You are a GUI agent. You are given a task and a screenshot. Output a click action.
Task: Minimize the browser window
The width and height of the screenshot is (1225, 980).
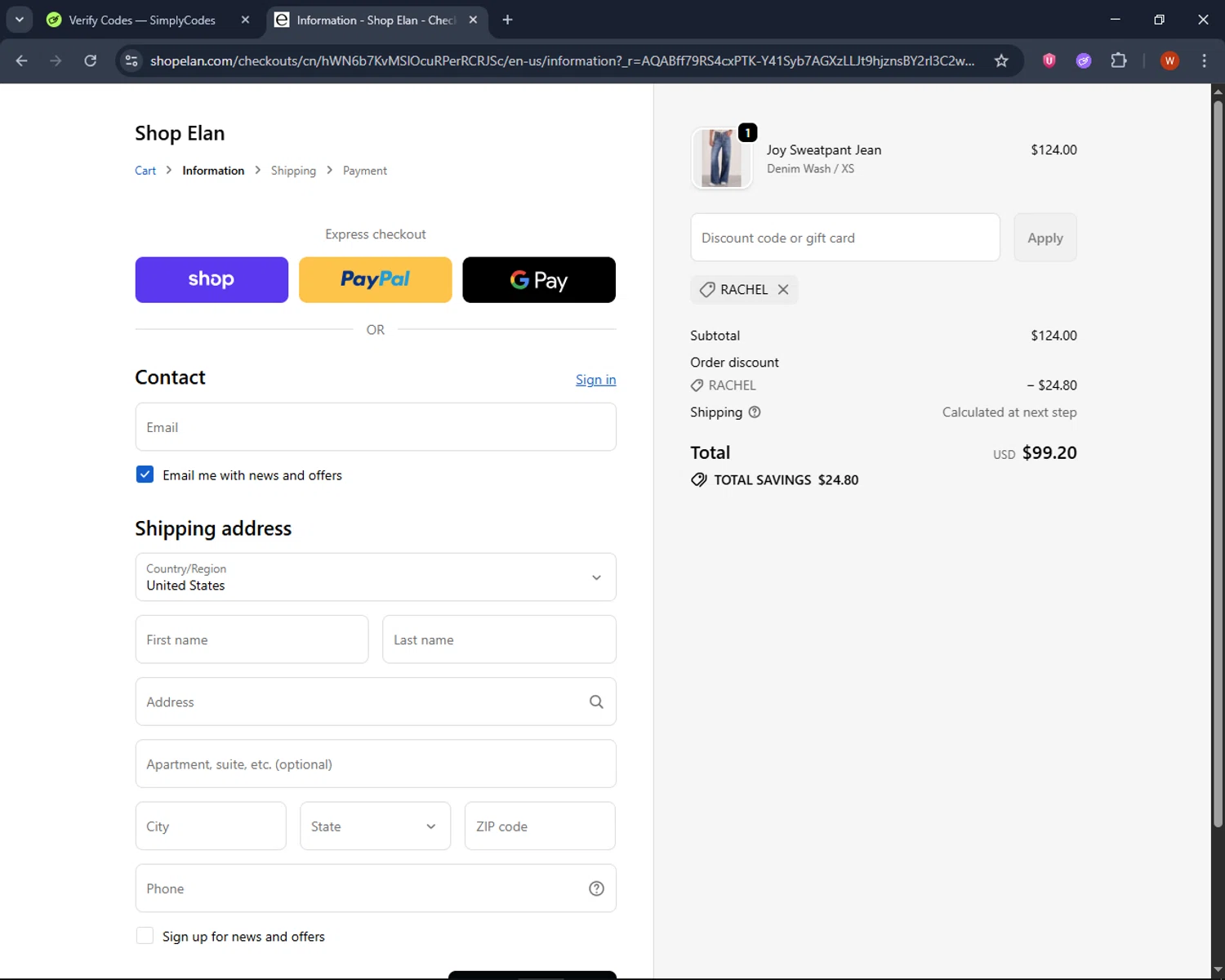click(x=1115, y=20)
